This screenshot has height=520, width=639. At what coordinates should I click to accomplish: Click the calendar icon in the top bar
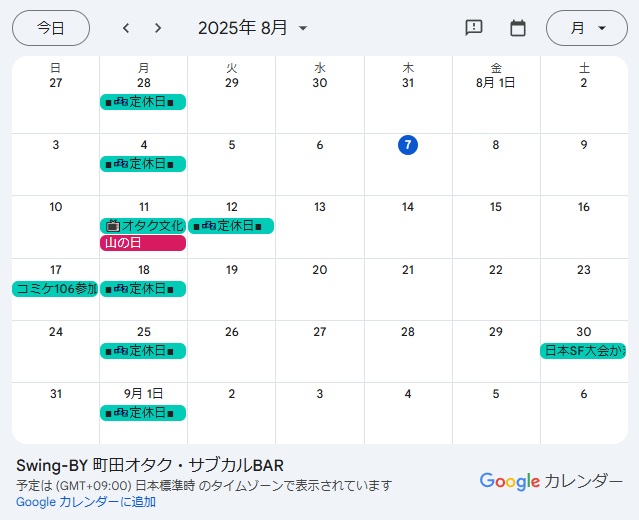point(518,28)
